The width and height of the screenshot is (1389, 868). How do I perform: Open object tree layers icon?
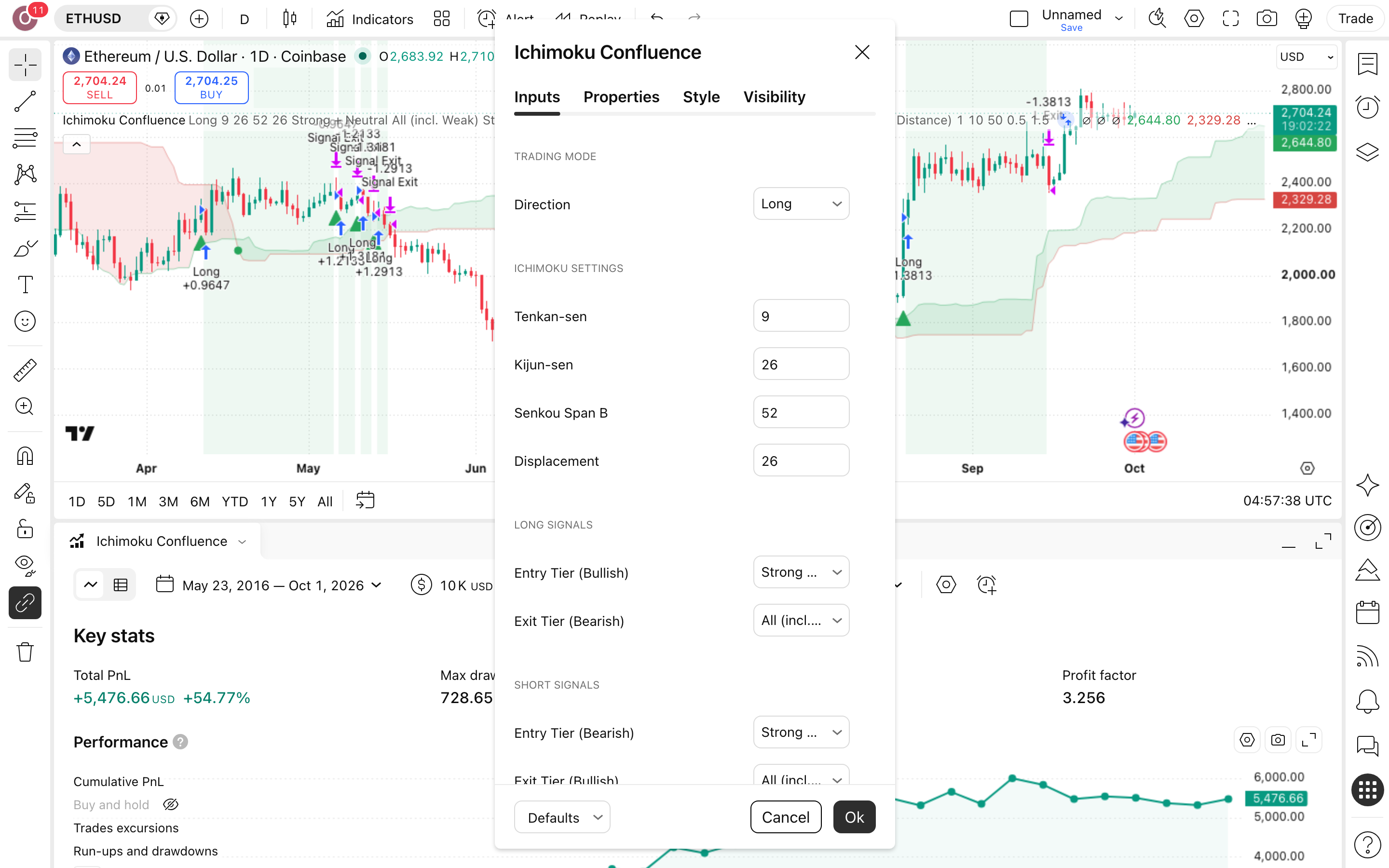(x=1367, y=151)
